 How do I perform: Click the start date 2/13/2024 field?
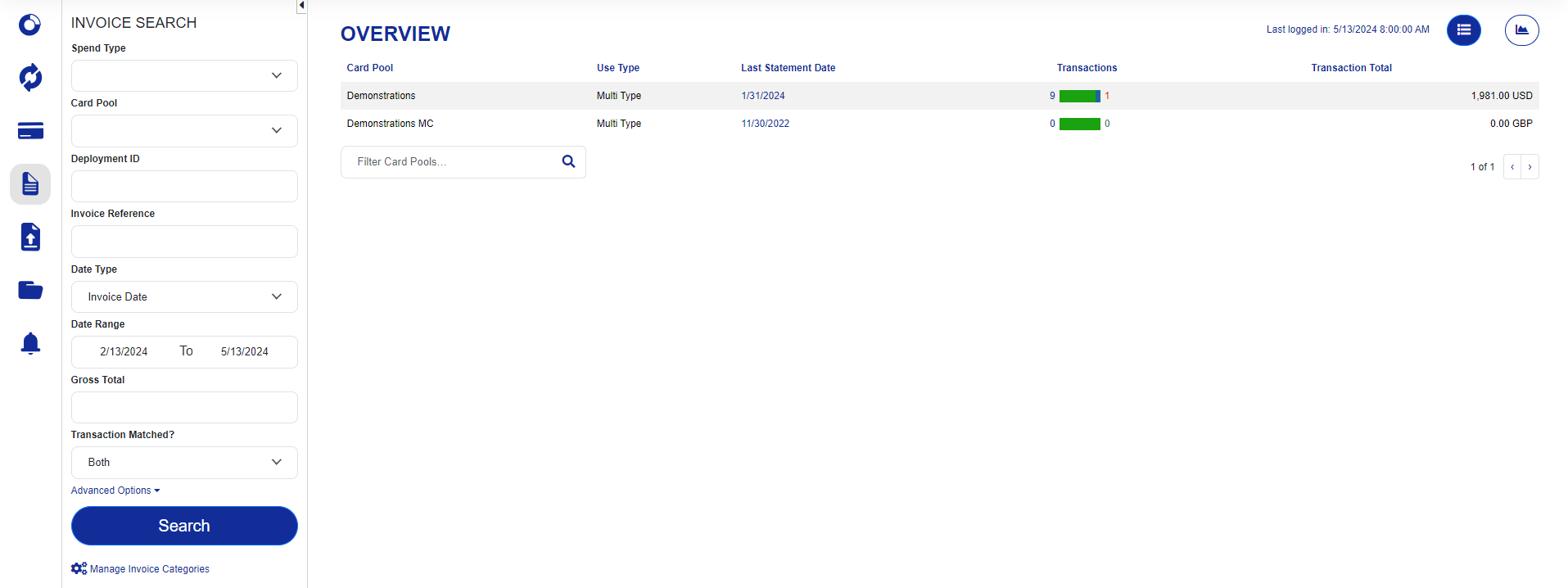[124, 351]
